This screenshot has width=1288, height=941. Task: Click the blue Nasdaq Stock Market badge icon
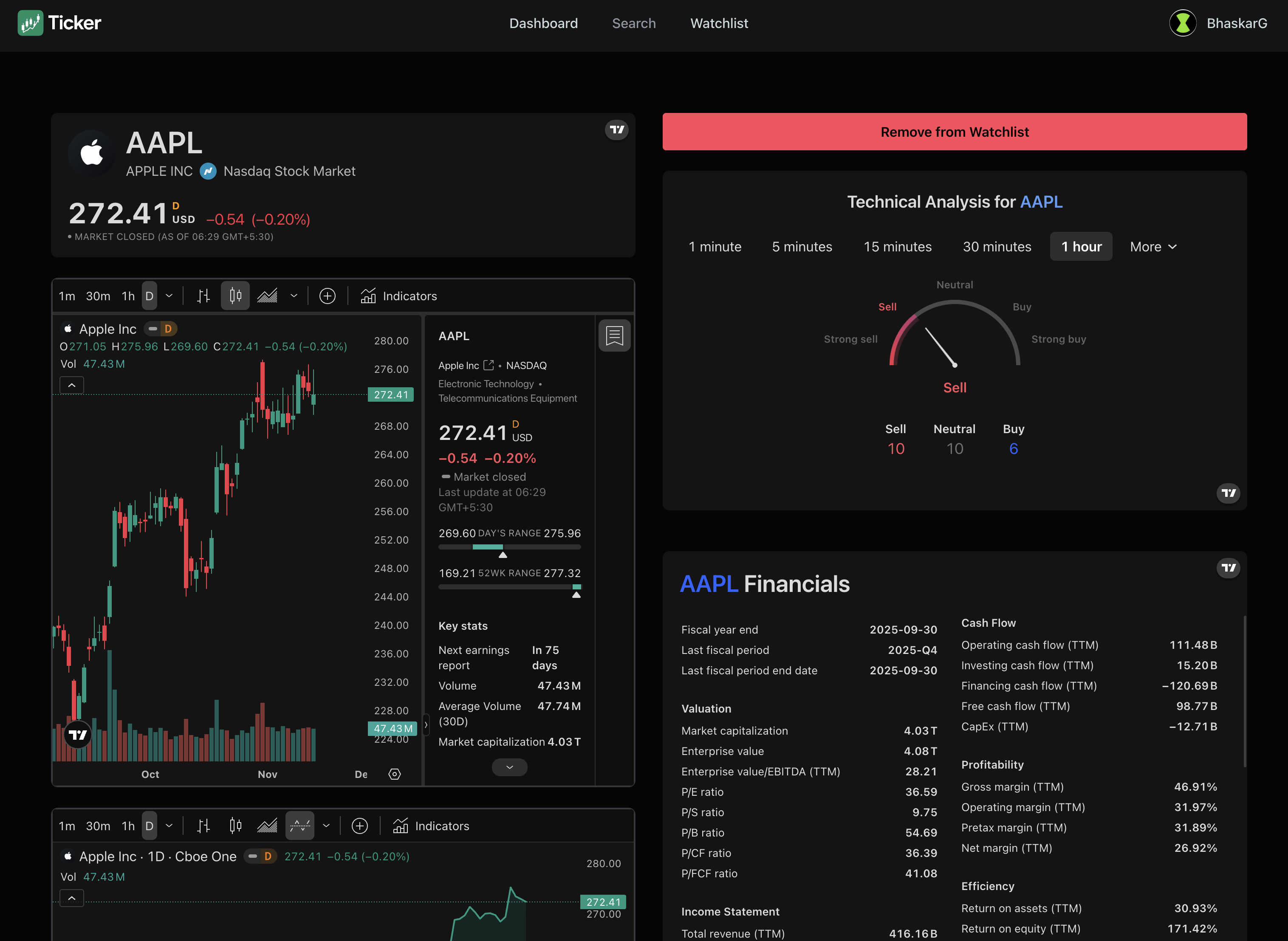(209, 172)
